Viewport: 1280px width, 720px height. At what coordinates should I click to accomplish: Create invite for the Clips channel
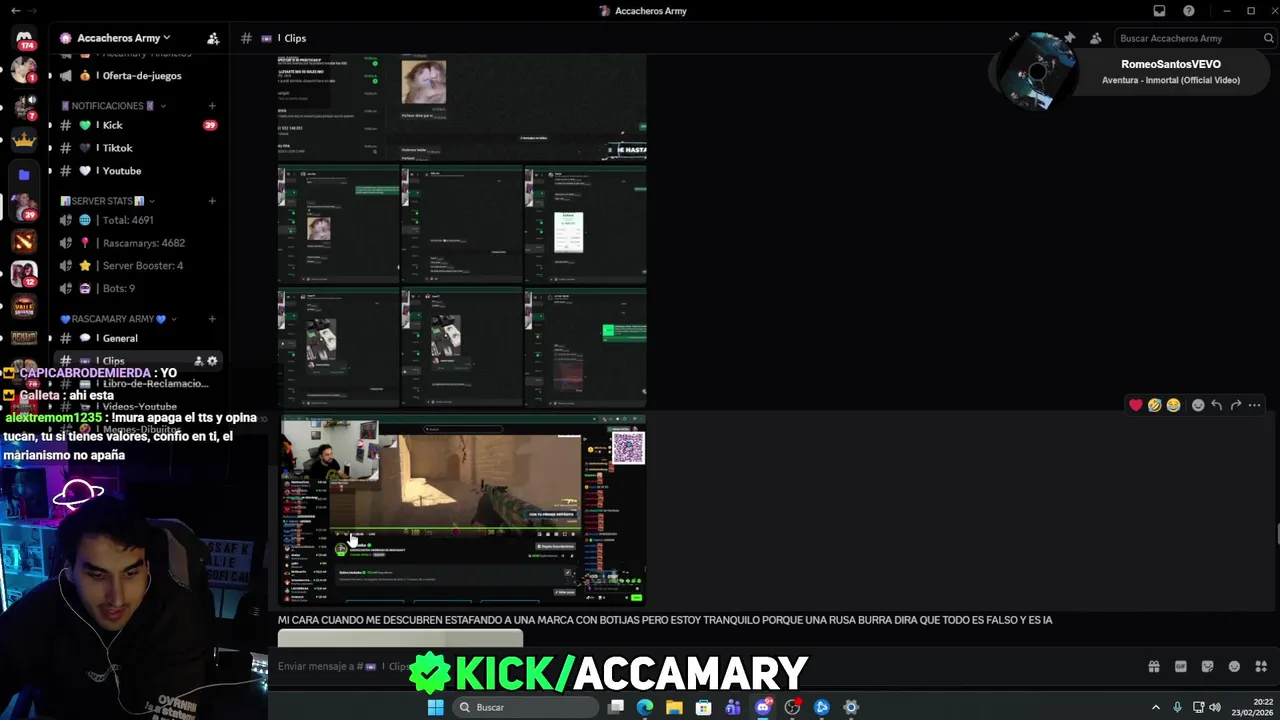pyautogui.click(x=198, y=361)
